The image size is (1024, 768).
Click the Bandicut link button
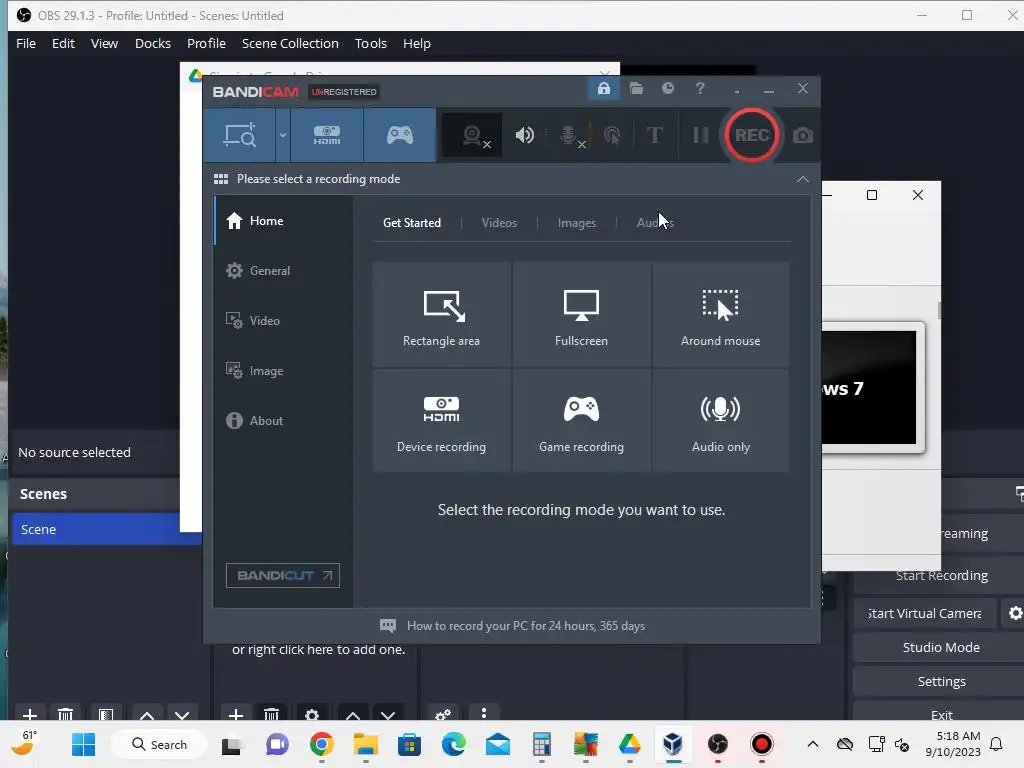coord(283,575)
